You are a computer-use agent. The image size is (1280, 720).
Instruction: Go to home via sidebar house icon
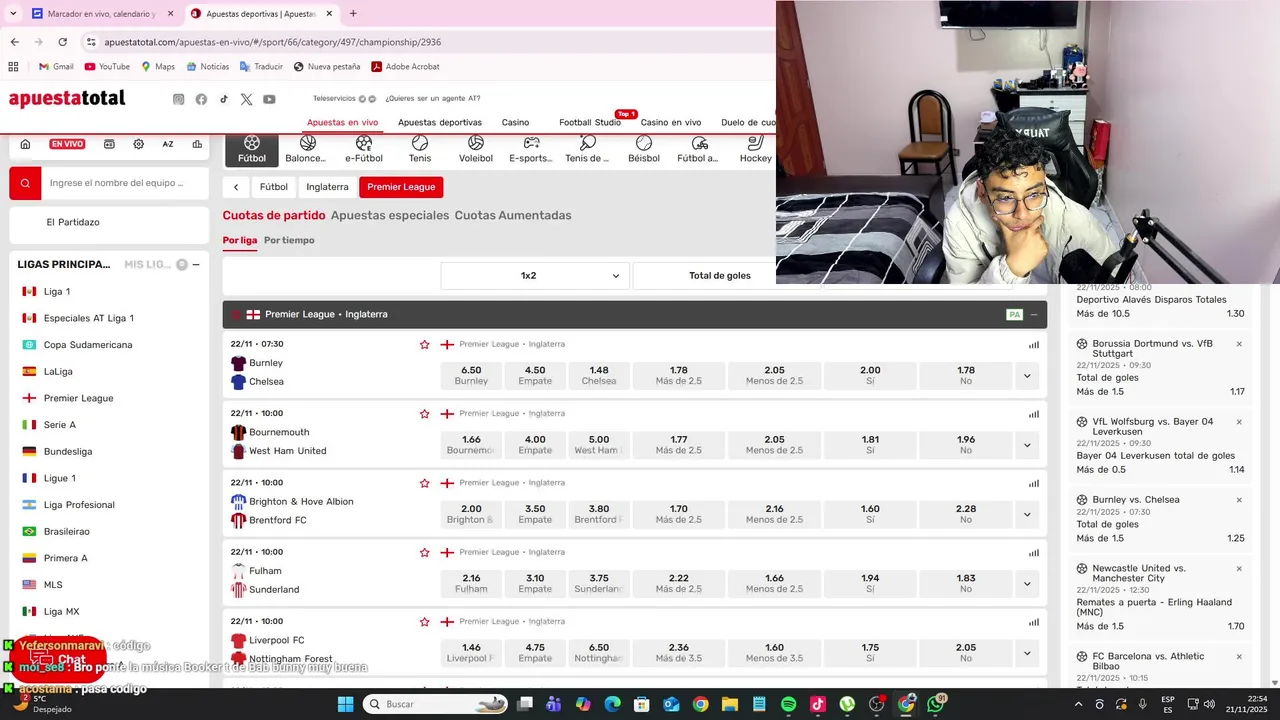(25, 144)
